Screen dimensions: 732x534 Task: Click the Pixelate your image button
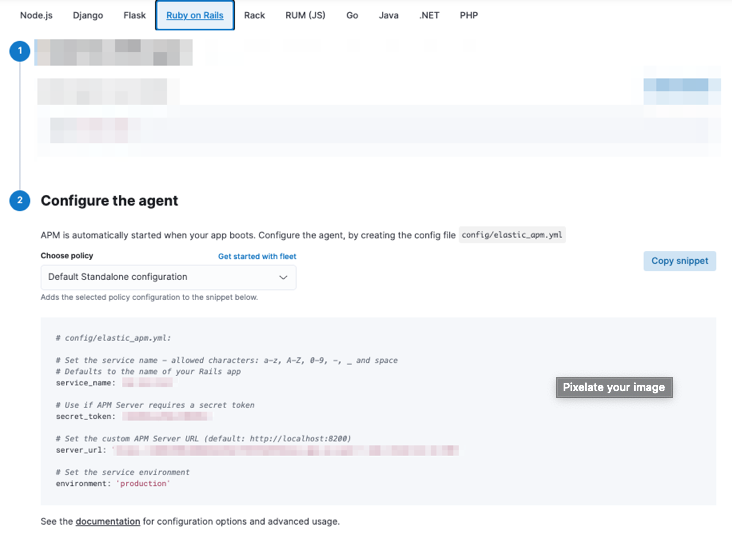(x=614, y=387)
